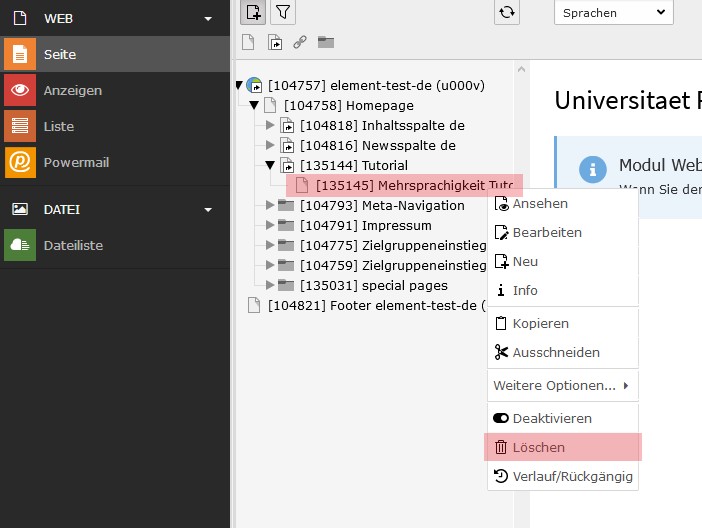The width and height of the screenshot is (702, 528).
Task: Open the Powermail module icon
Action: click(20, 162)
